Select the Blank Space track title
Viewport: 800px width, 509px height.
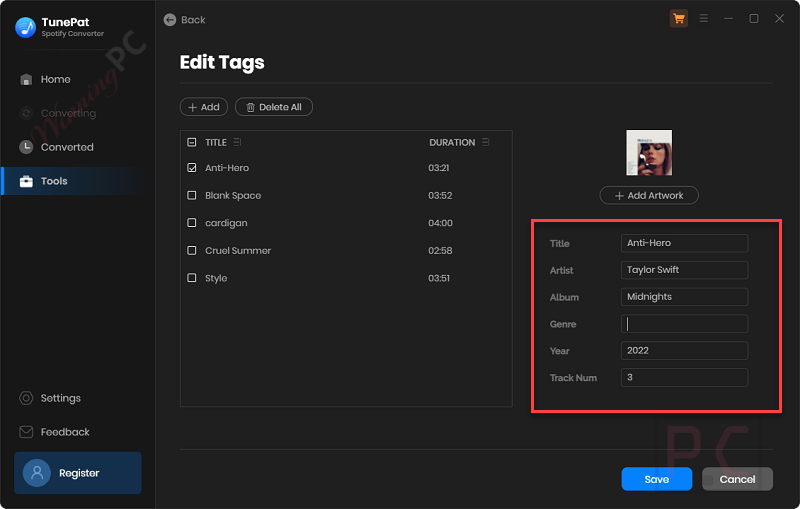point(233,195)
